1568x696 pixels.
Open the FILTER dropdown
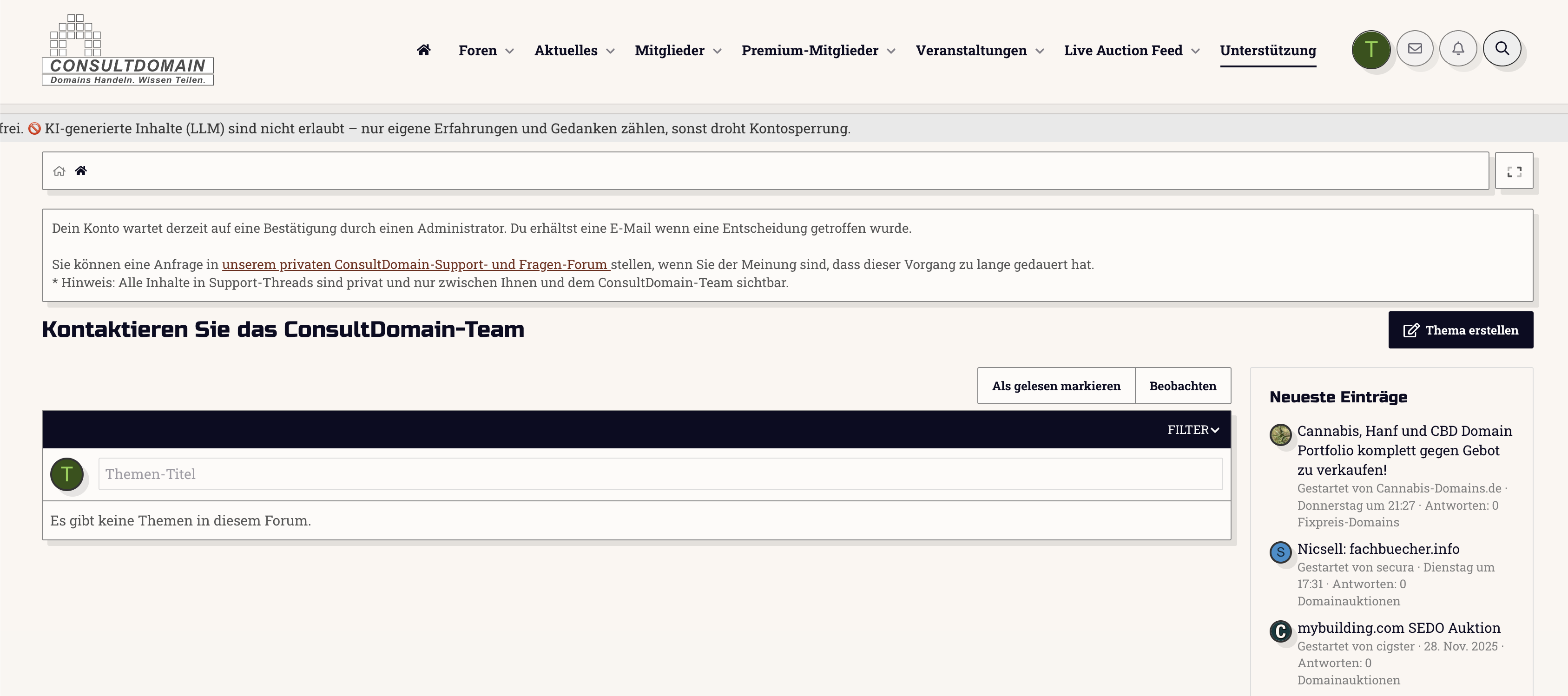pyautogui.click(x=1192, y=429)
